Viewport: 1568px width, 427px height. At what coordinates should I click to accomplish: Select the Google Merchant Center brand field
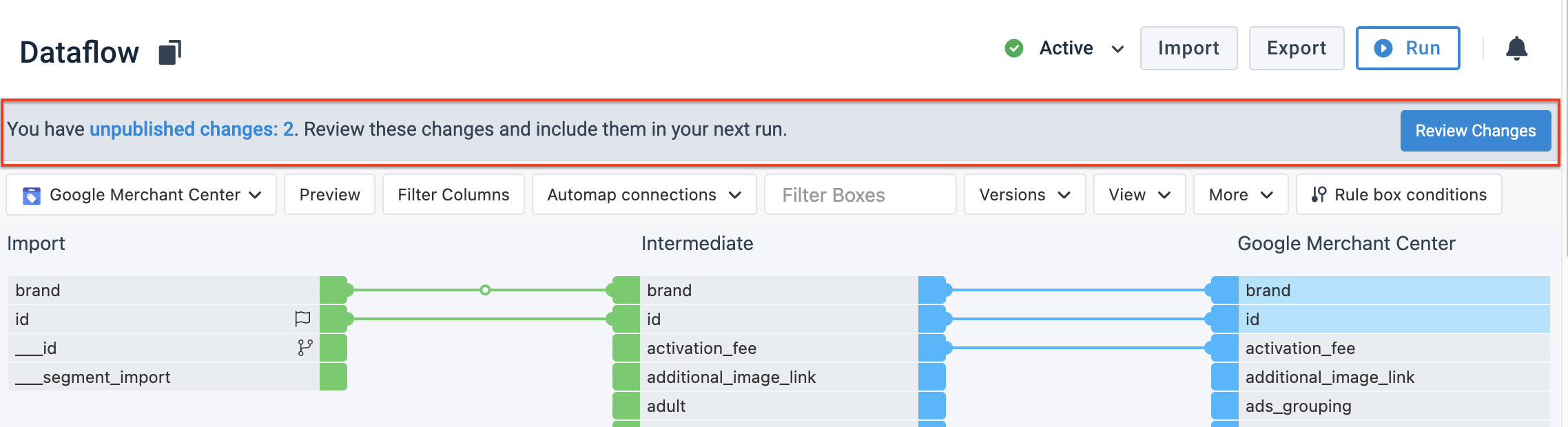coord(1394,290)
